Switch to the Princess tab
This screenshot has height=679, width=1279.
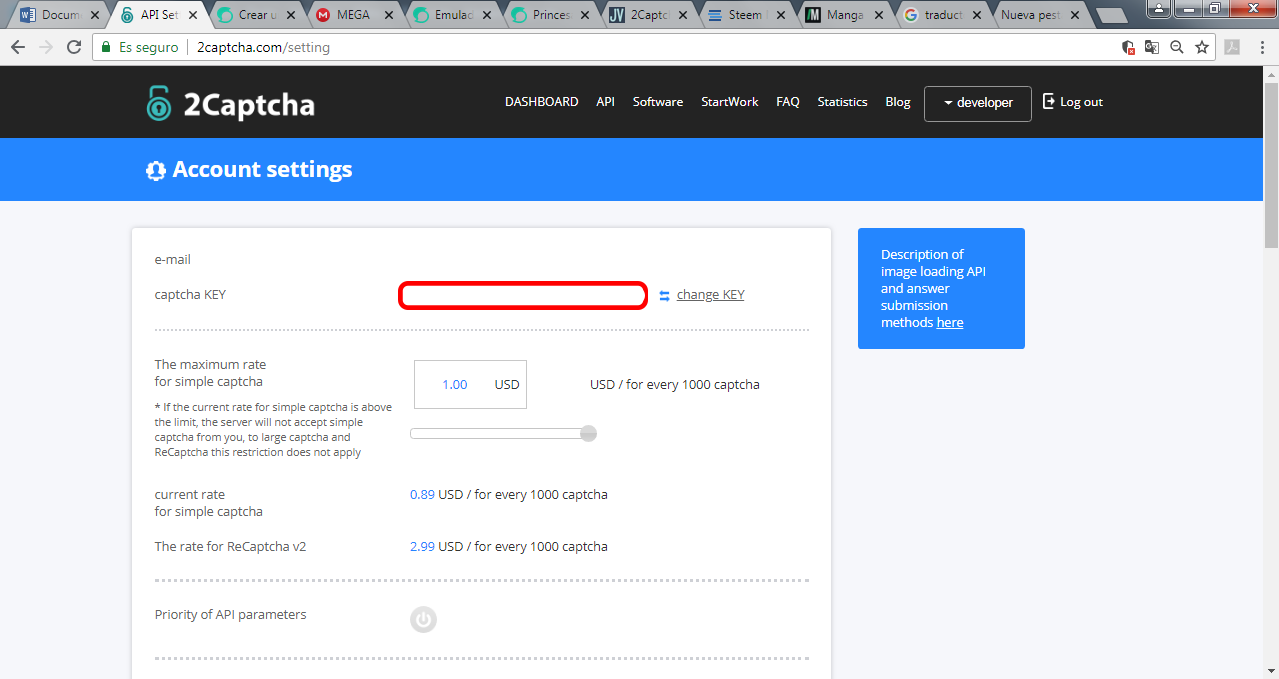[549, 16]
